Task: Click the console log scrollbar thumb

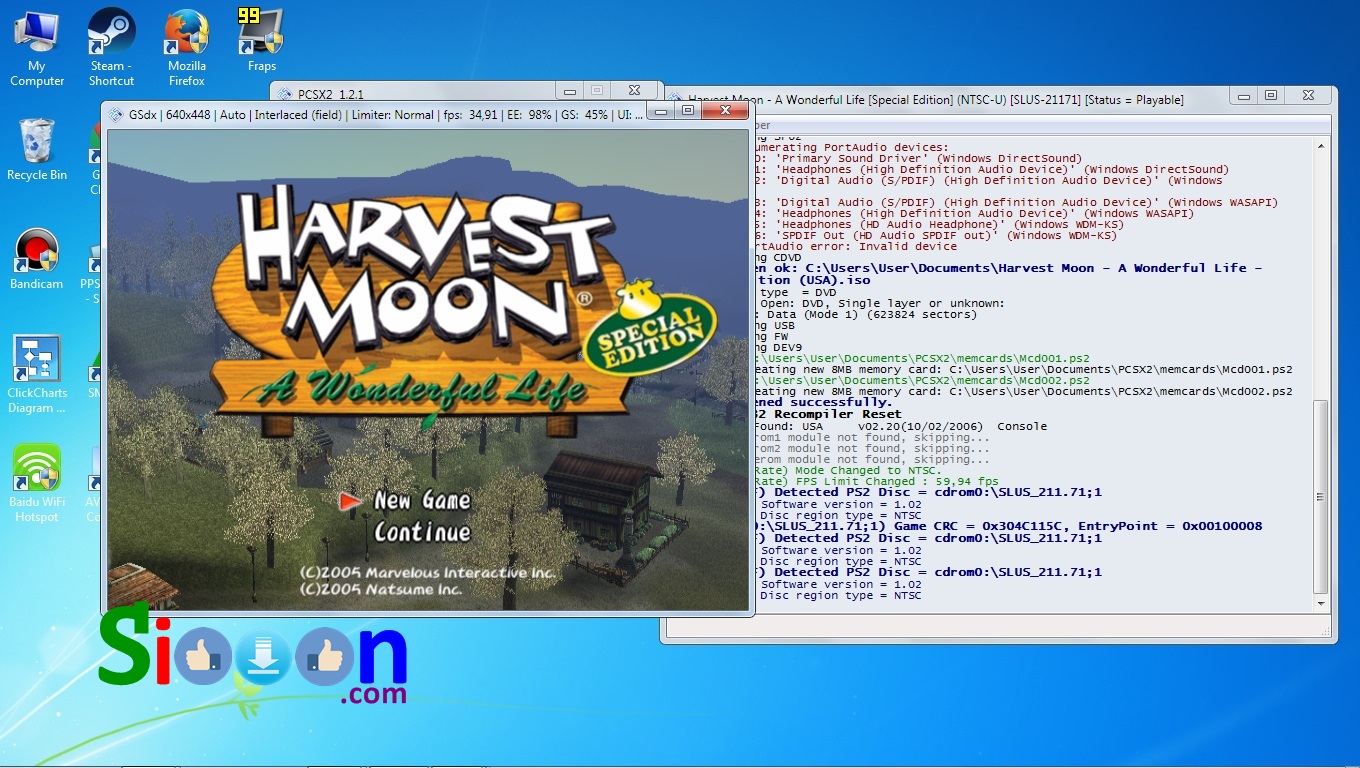Action: [1322, 497]
